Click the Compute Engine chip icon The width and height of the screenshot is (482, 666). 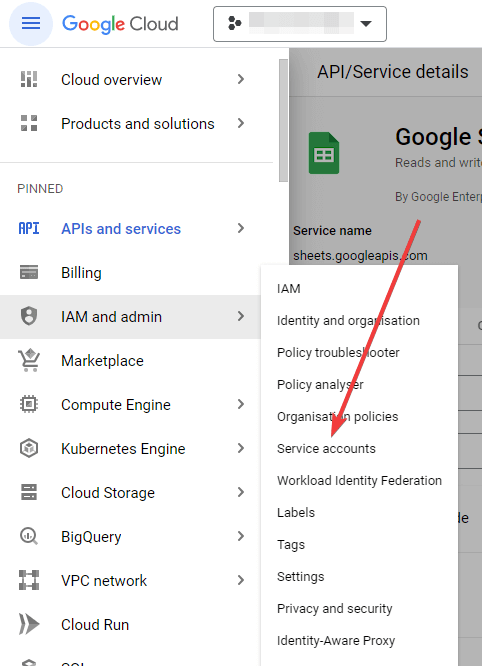tap(29, 404)
